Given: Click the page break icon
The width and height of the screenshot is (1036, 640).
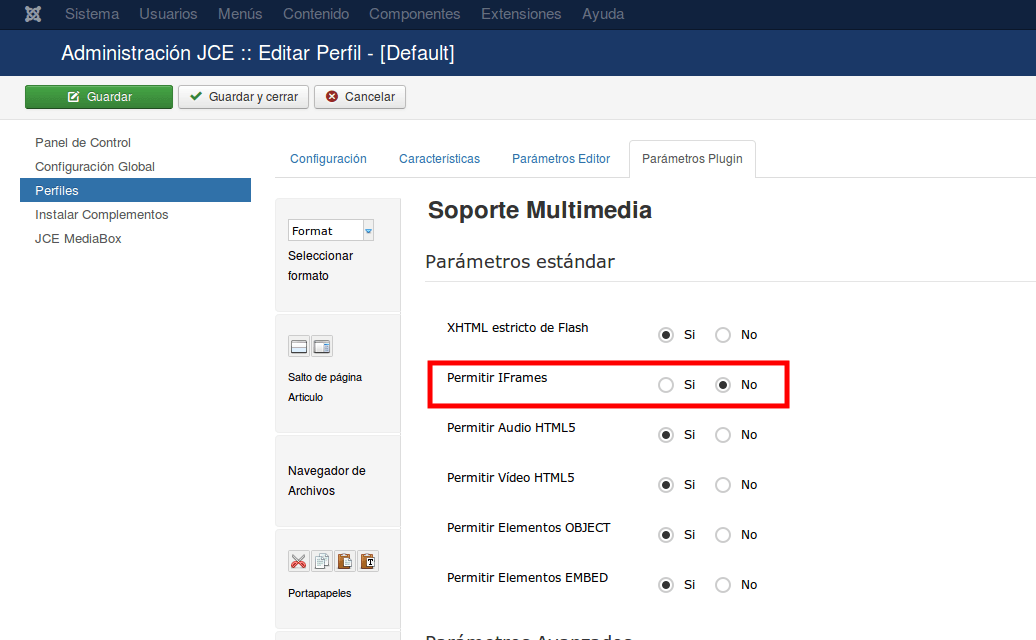Looking at the screenshot, I should [x=299, y=346].
